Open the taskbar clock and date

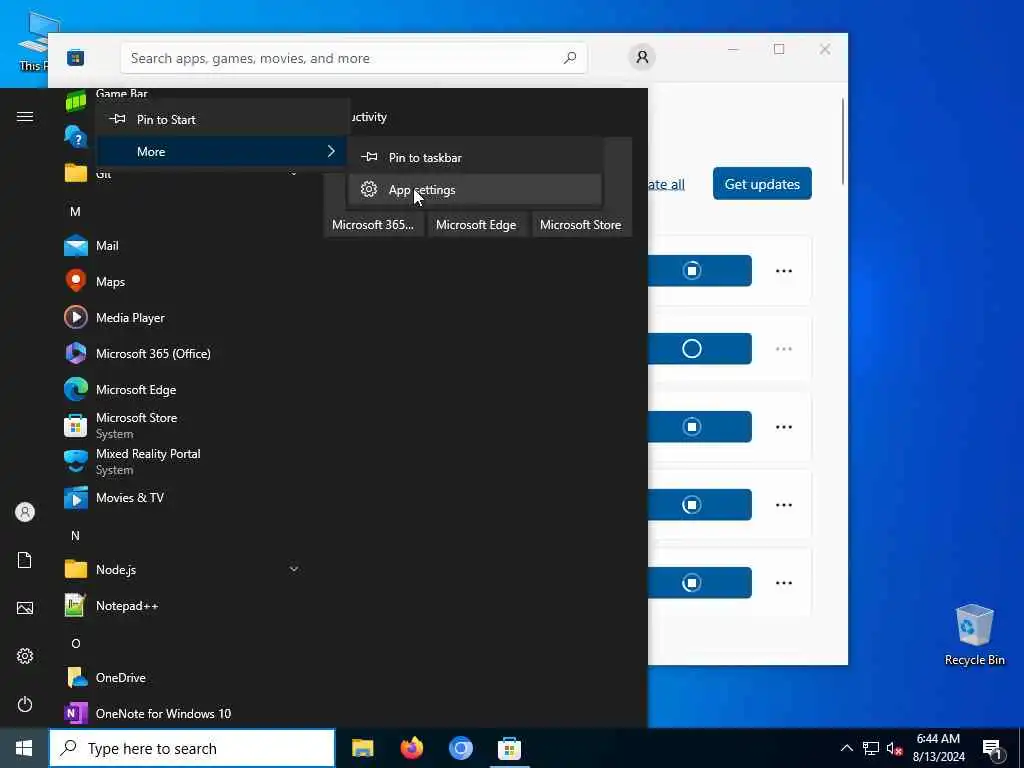click(938, 748)
